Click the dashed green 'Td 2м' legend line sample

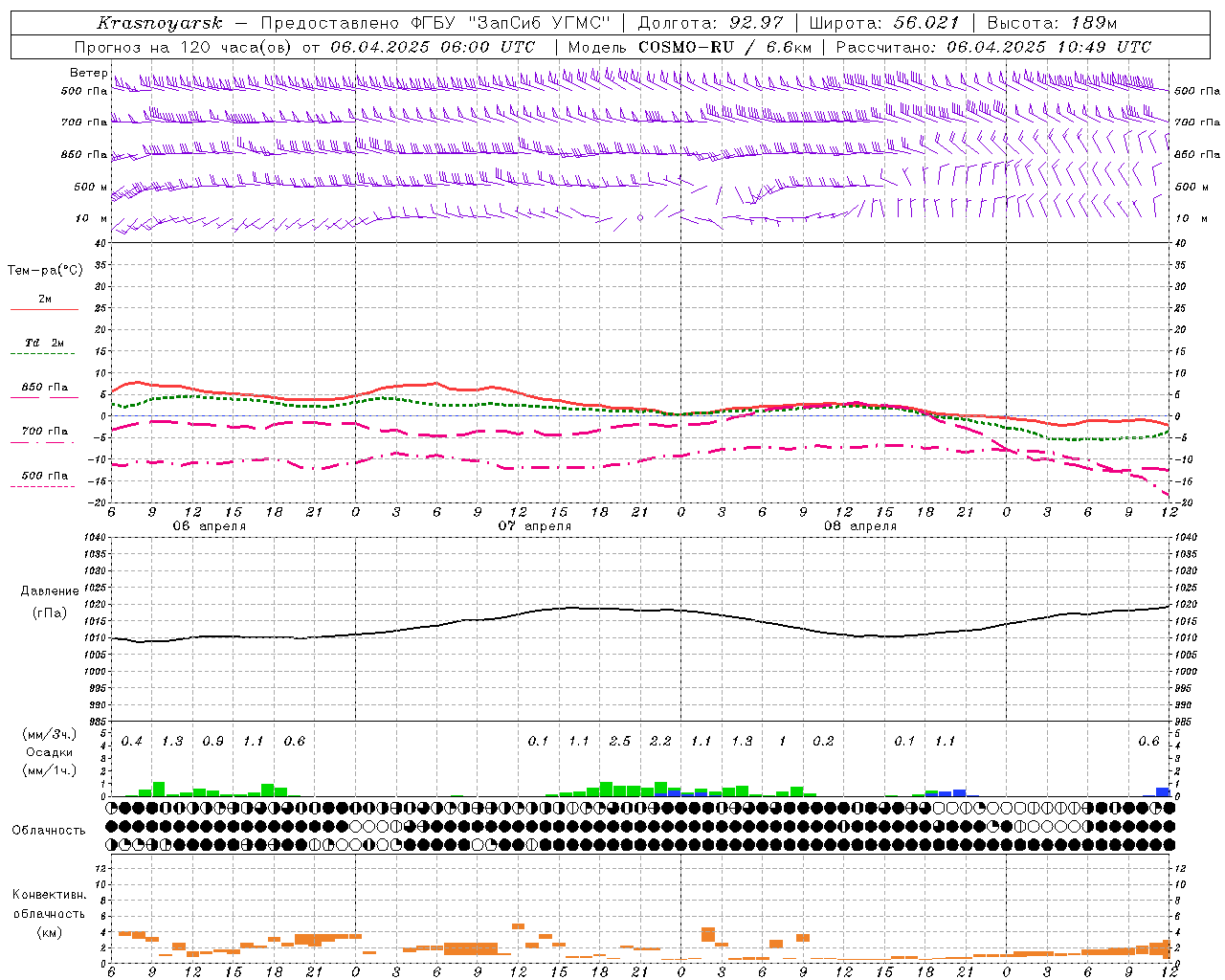(42, 354)
